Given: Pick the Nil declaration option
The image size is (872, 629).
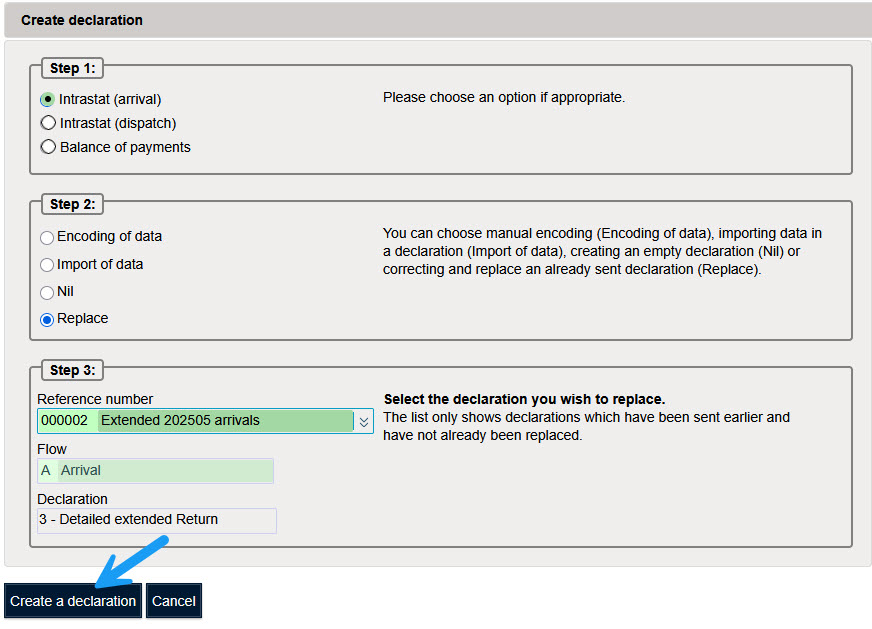Looking at the screenshot, I should [47, 293].
